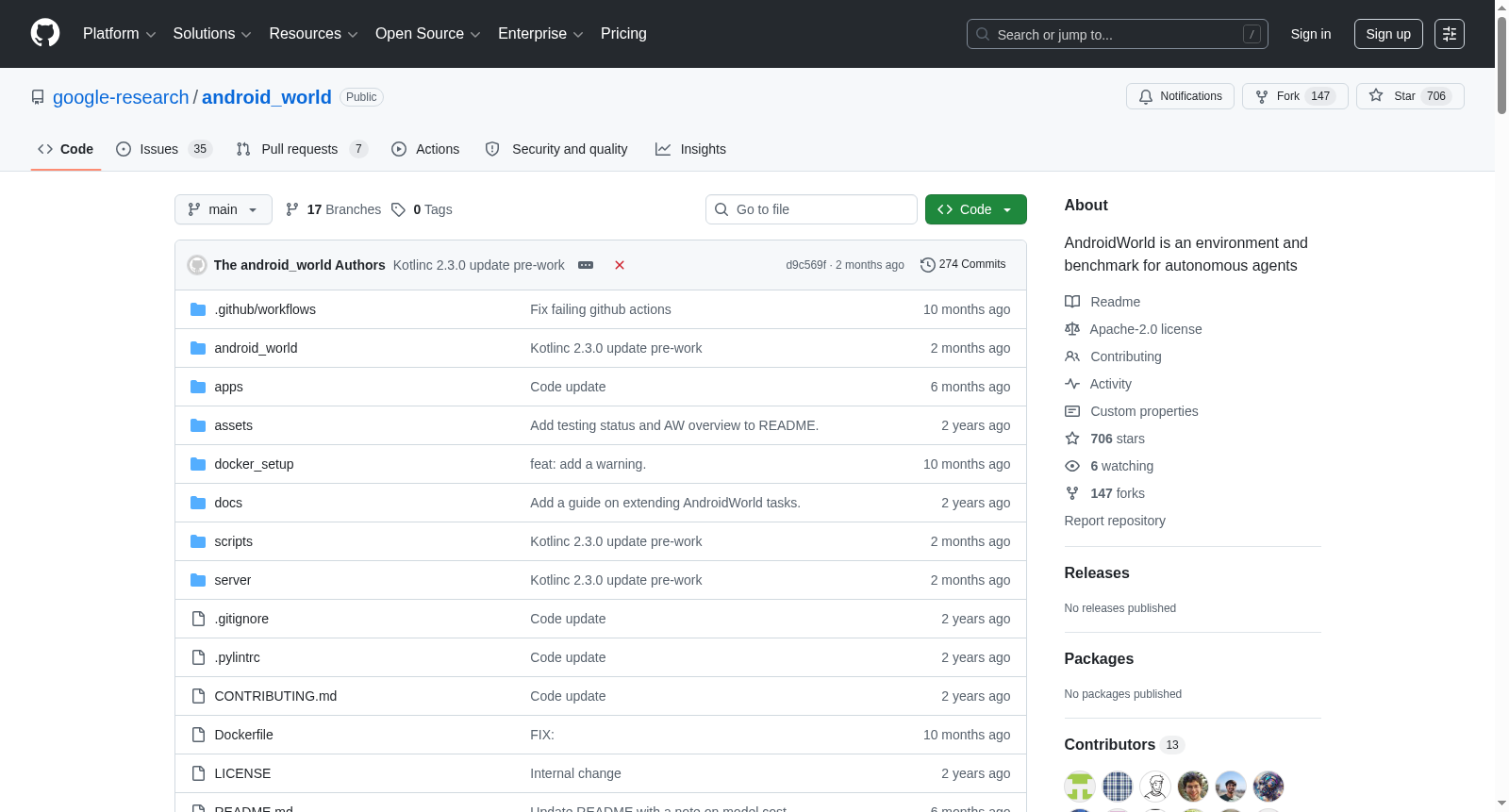Click the GitHub logo icon
1509x812 pixels.
tap(45, 34)
